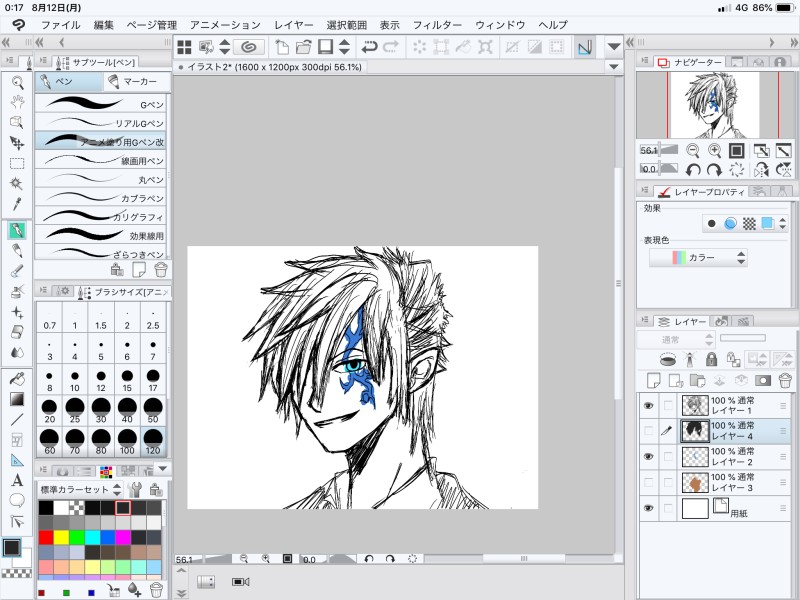Viewport: 800px width, 600px height.
Task: Toggle visibility of レイヤー 3
Action: click(648, 482)
